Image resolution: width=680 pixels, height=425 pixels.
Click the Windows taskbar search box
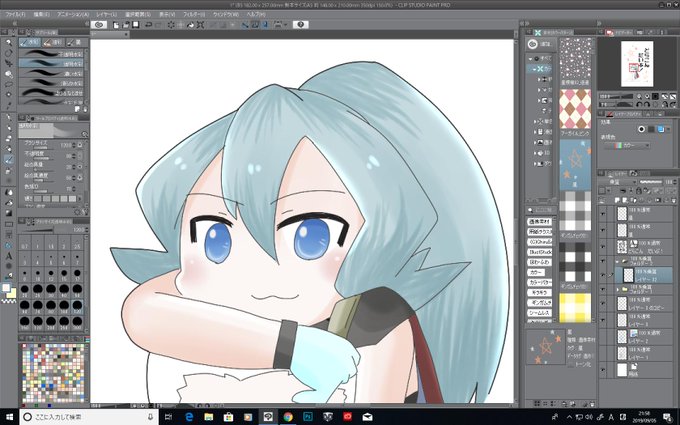89,417
